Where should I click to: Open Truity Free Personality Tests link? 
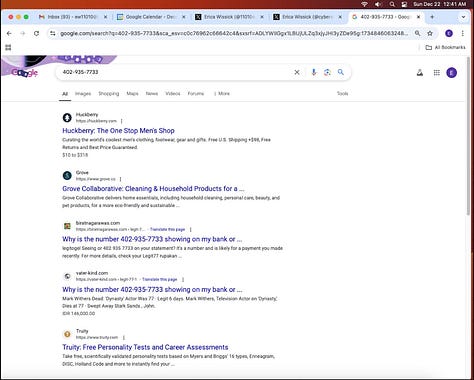click(145, 347)
